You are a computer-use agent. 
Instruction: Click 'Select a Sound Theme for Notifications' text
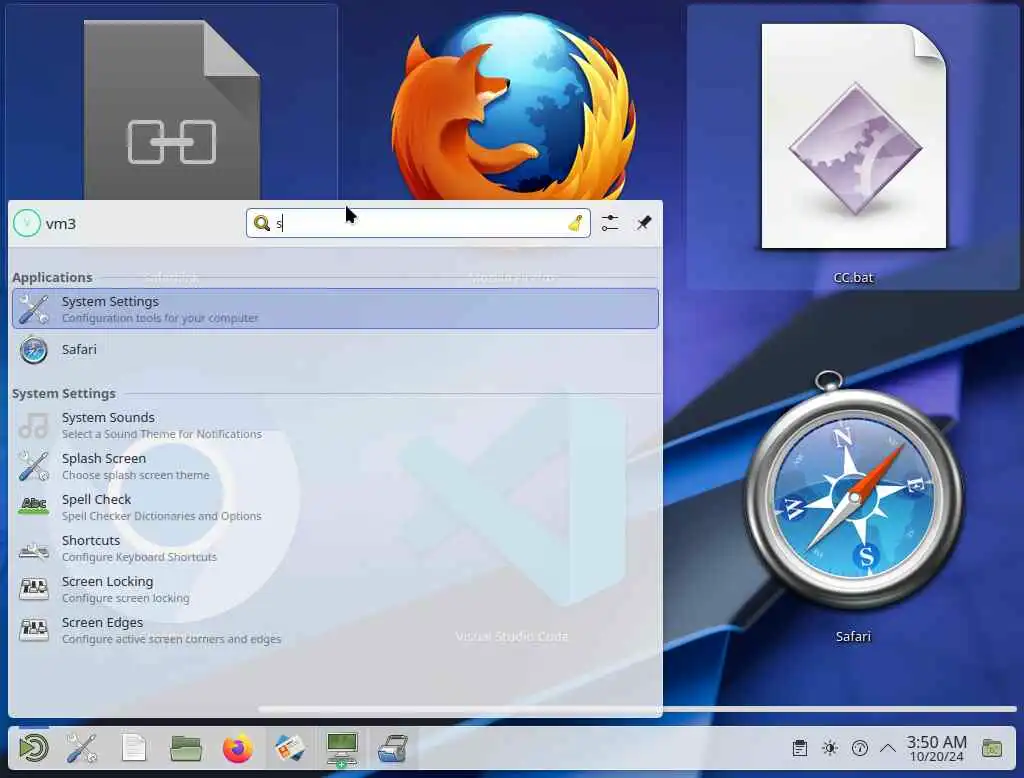click(x=162, y=434)
